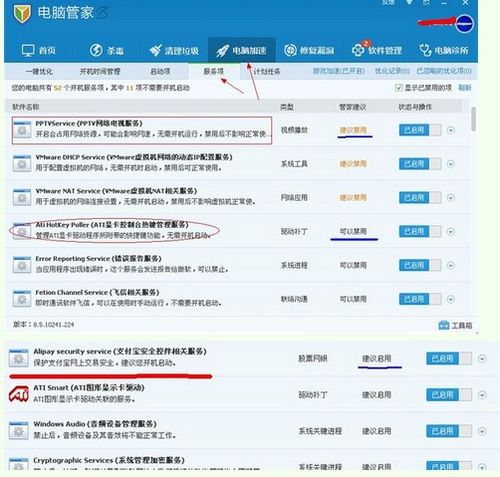Click the Cryptographic Services name text

coord(109,460)
